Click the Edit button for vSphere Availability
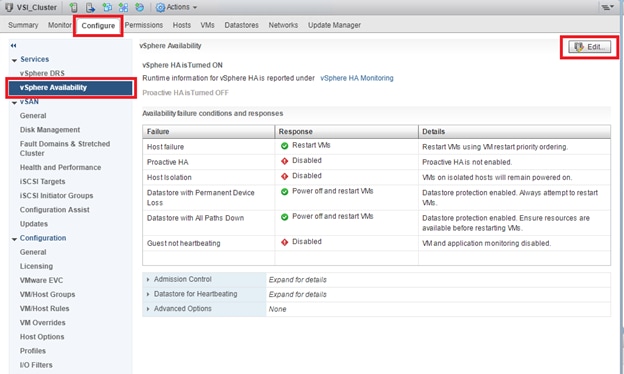This screenshot has height=374, width=624. (x=589, y=47)
